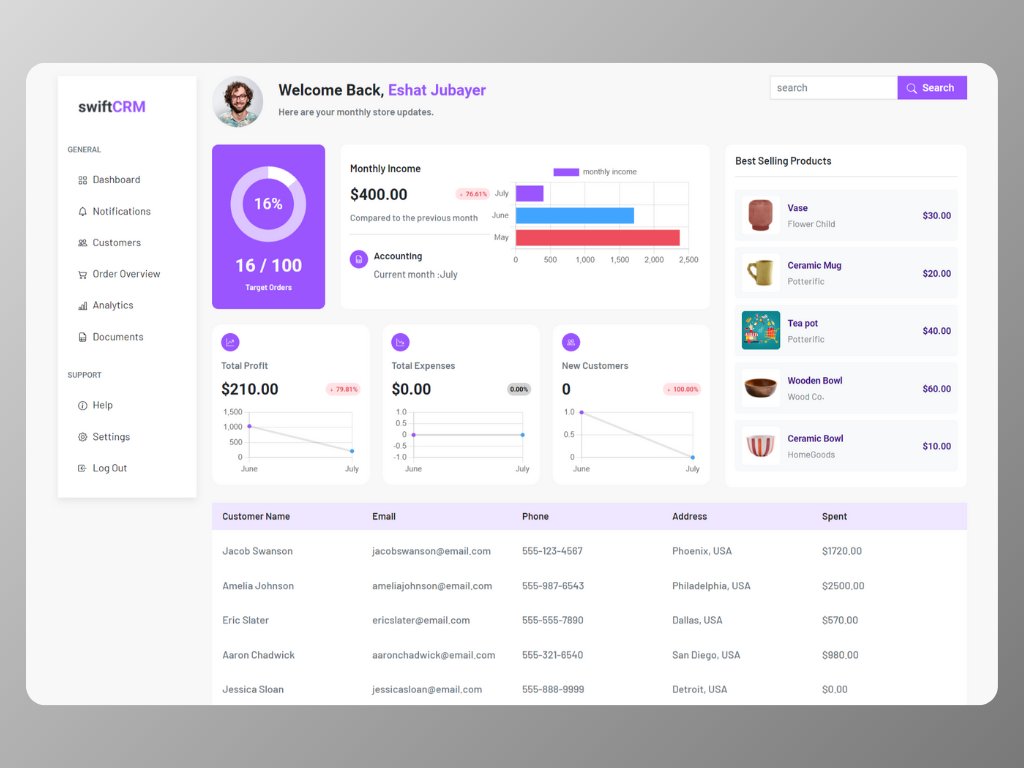The width and height of the screenshot is (1024, 768).
Task: Click the Jessica Sloan name cell
Action: click(253, 690)
